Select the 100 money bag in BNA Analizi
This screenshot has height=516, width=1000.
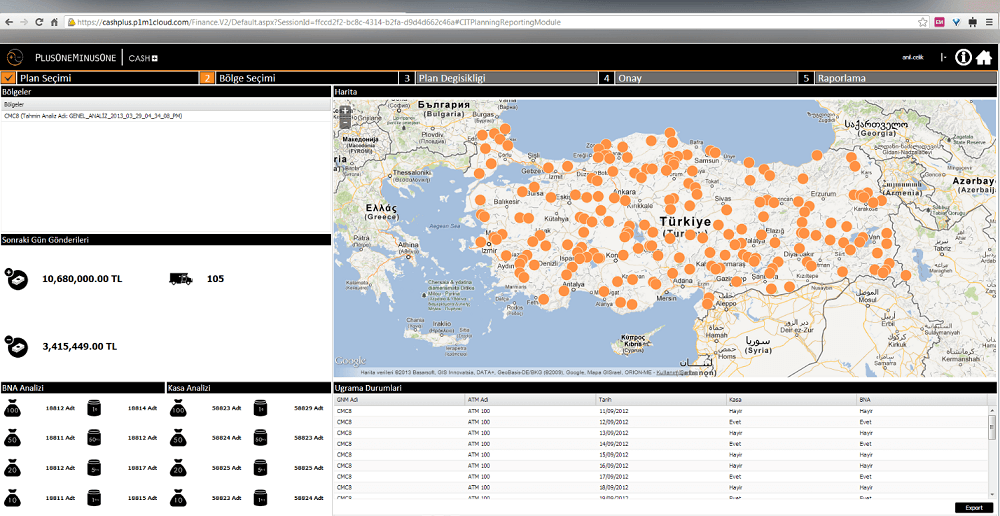[12, 408]
